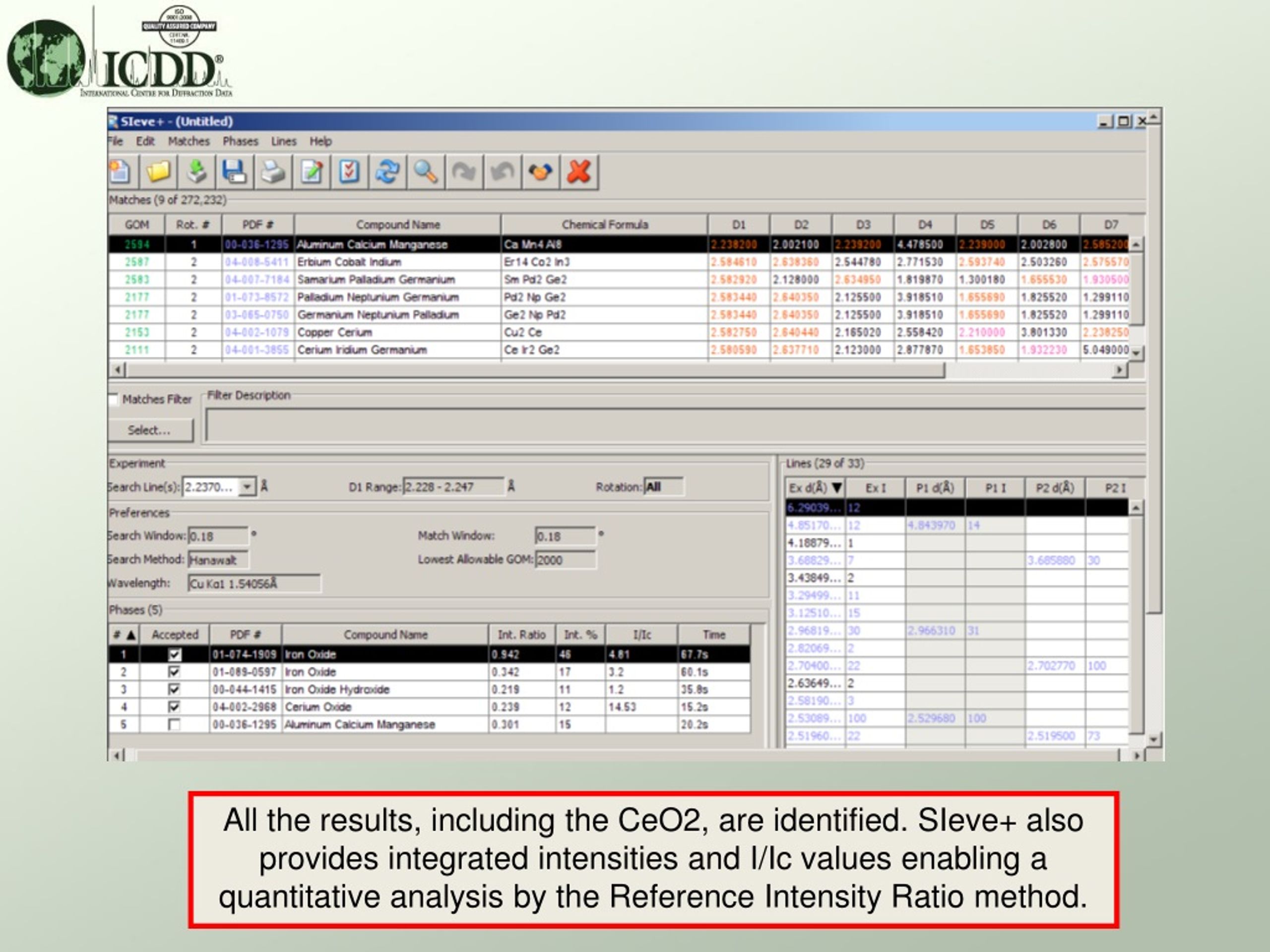Image resolution: width=1270 pixels, height=952 pixels.
Task: Open the Lines menu
Action: click(x=284, y=141)
